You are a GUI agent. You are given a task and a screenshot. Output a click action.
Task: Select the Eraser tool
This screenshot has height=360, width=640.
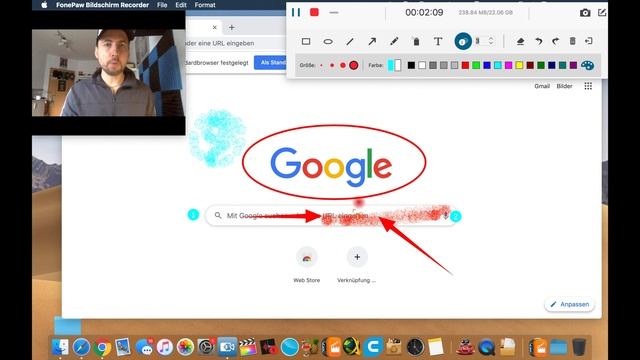point(520,41)
